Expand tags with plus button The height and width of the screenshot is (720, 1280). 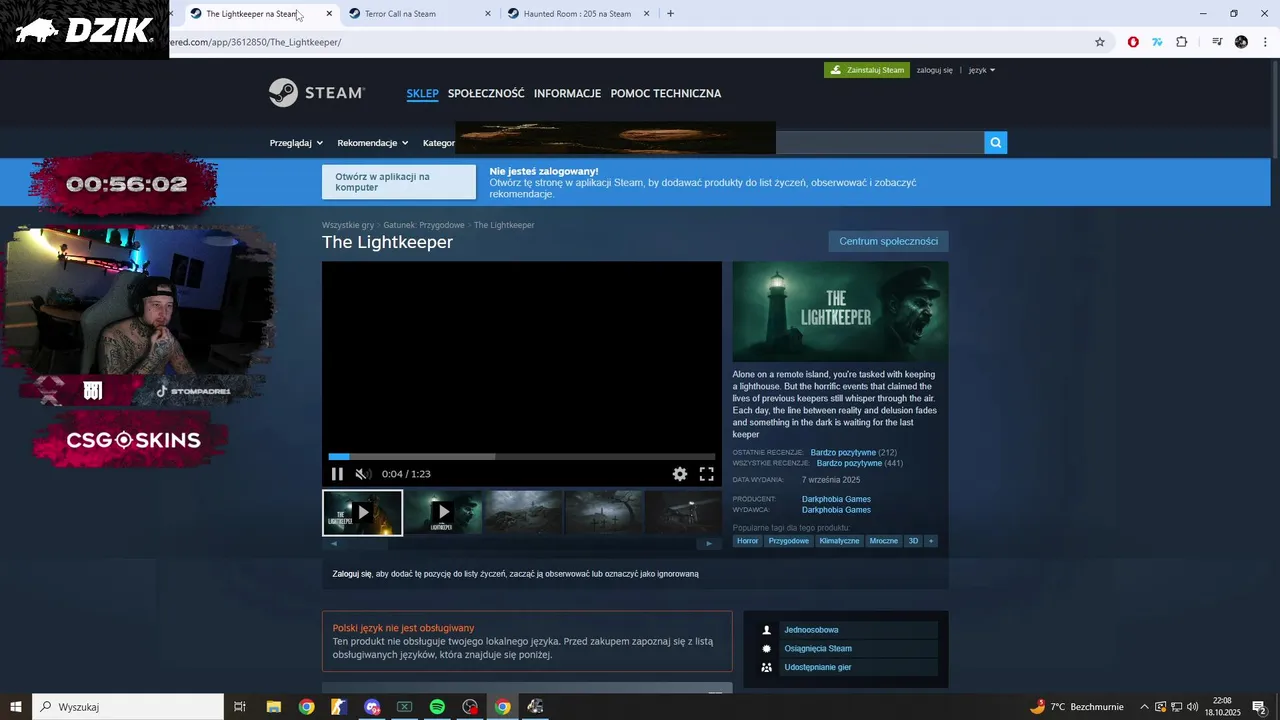click(931, 541)
